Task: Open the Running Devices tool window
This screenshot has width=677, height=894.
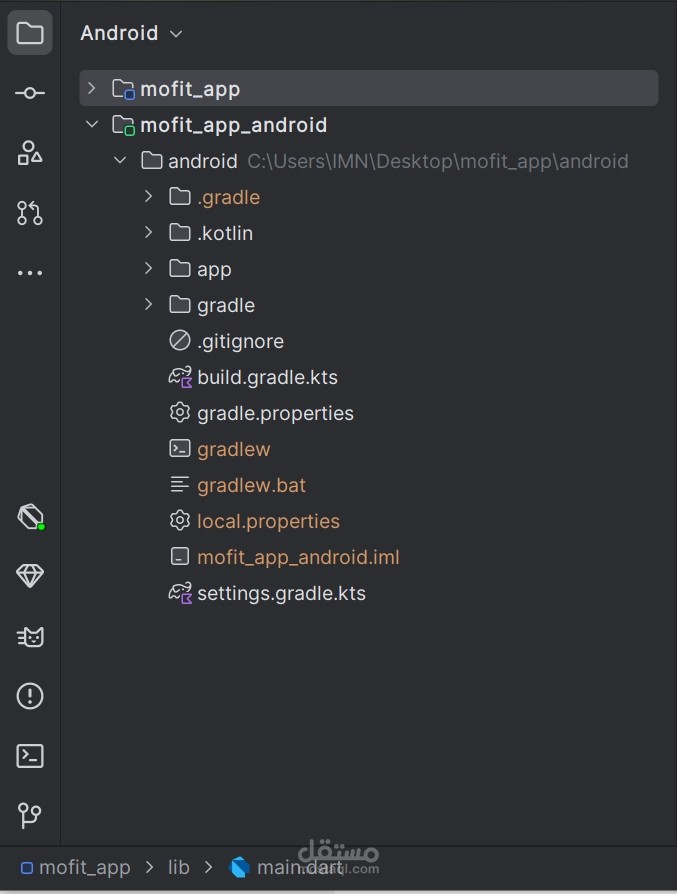Action: [30, 517]
